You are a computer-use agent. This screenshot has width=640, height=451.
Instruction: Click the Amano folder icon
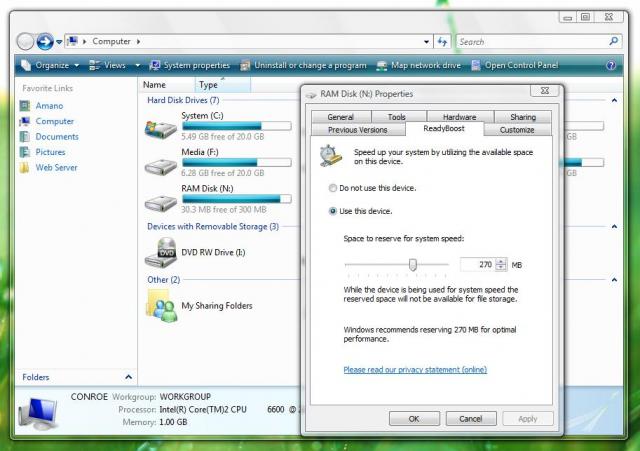(x=24, y=106)
